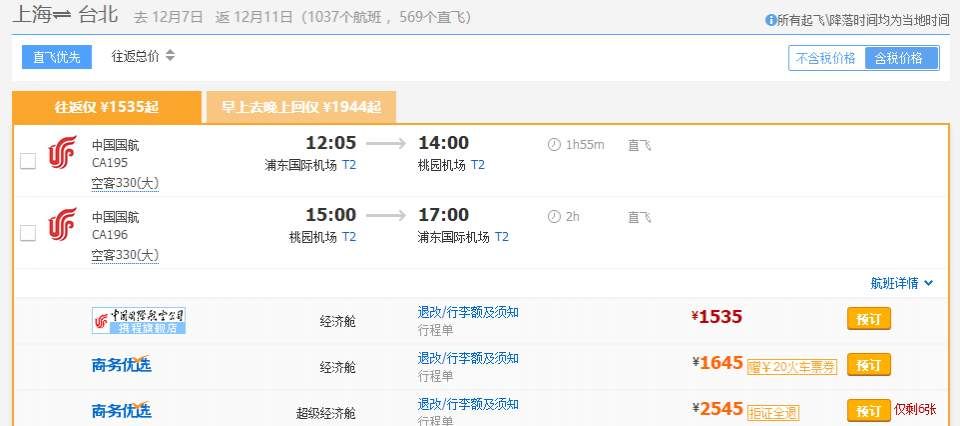Open 退改/行李额及须知 link for ¥1645 fare
960x426 pixels.
[x=468, y=358]
